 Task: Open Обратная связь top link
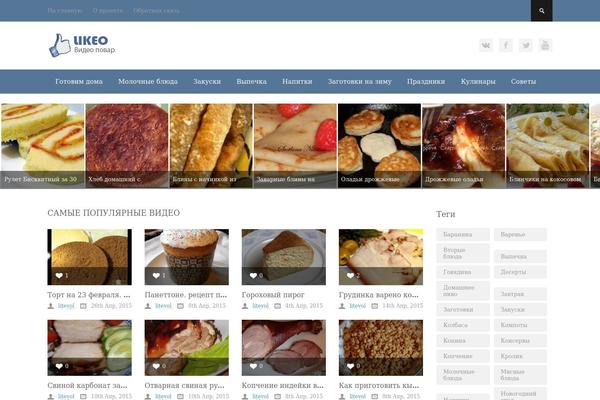click(156, 11)
